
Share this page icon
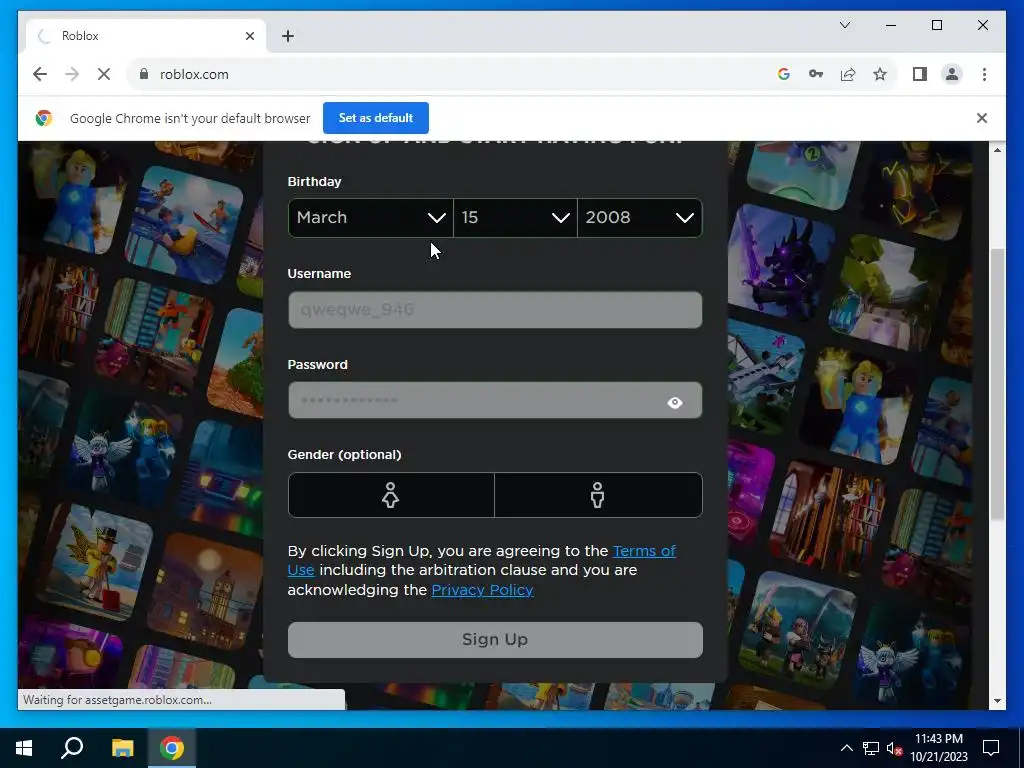click(848, 74)
